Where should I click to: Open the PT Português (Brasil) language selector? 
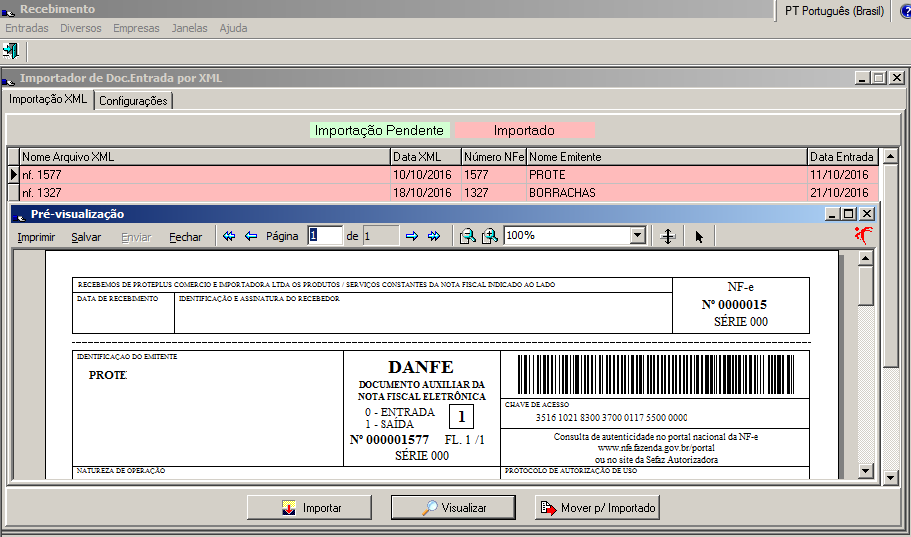834,10
